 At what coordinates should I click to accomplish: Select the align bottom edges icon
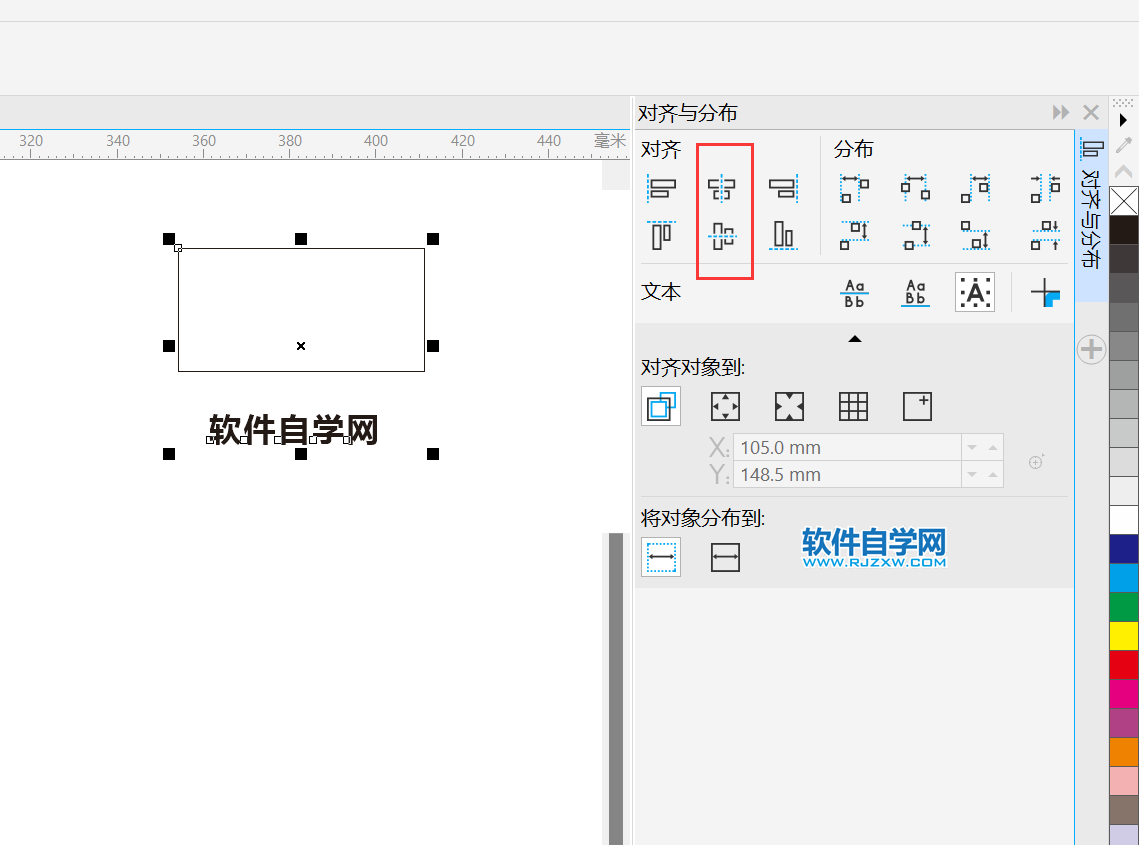[783, 235]
